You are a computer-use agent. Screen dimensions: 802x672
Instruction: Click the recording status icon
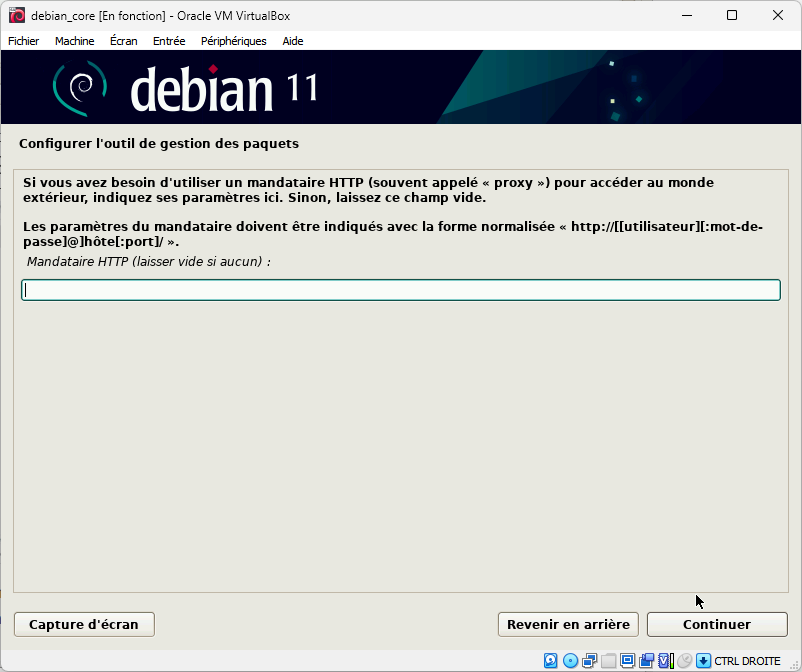(647, 660)
